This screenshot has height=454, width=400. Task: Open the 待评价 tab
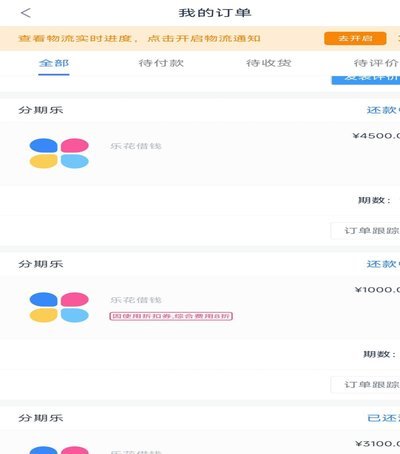[376, 63]
